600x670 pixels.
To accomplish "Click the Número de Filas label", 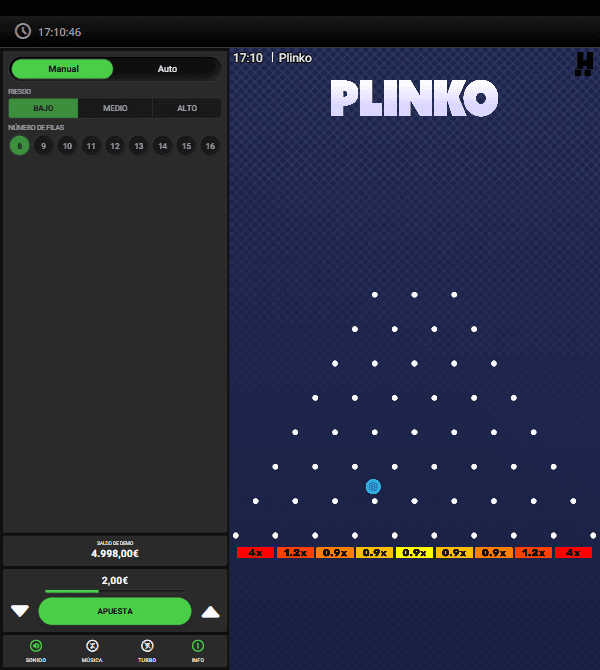I will (x=36, y=127).
